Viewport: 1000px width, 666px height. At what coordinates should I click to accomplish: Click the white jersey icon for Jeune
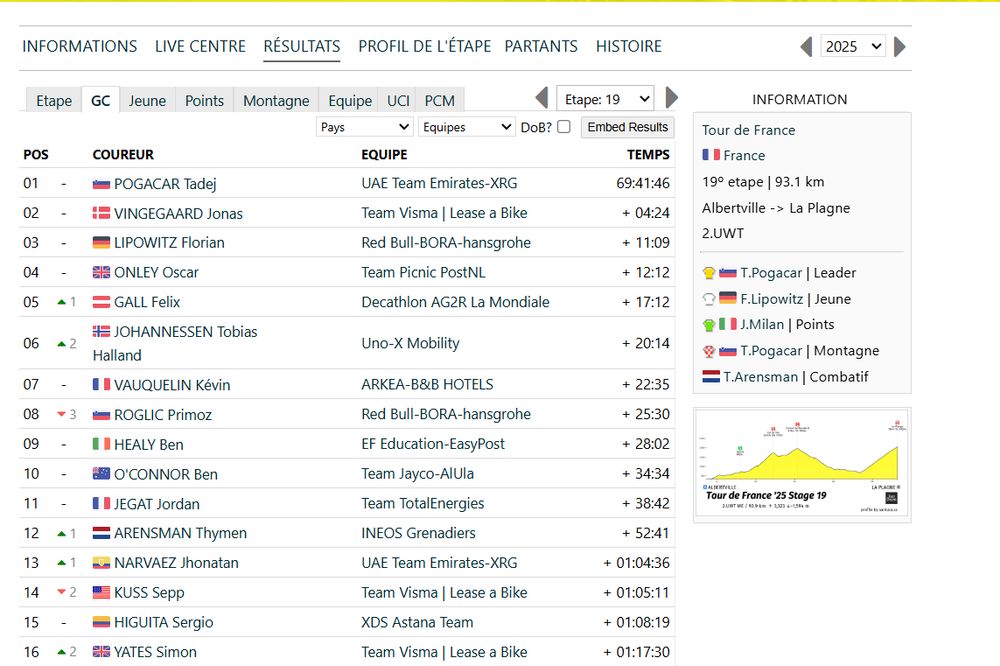point(709,299)
